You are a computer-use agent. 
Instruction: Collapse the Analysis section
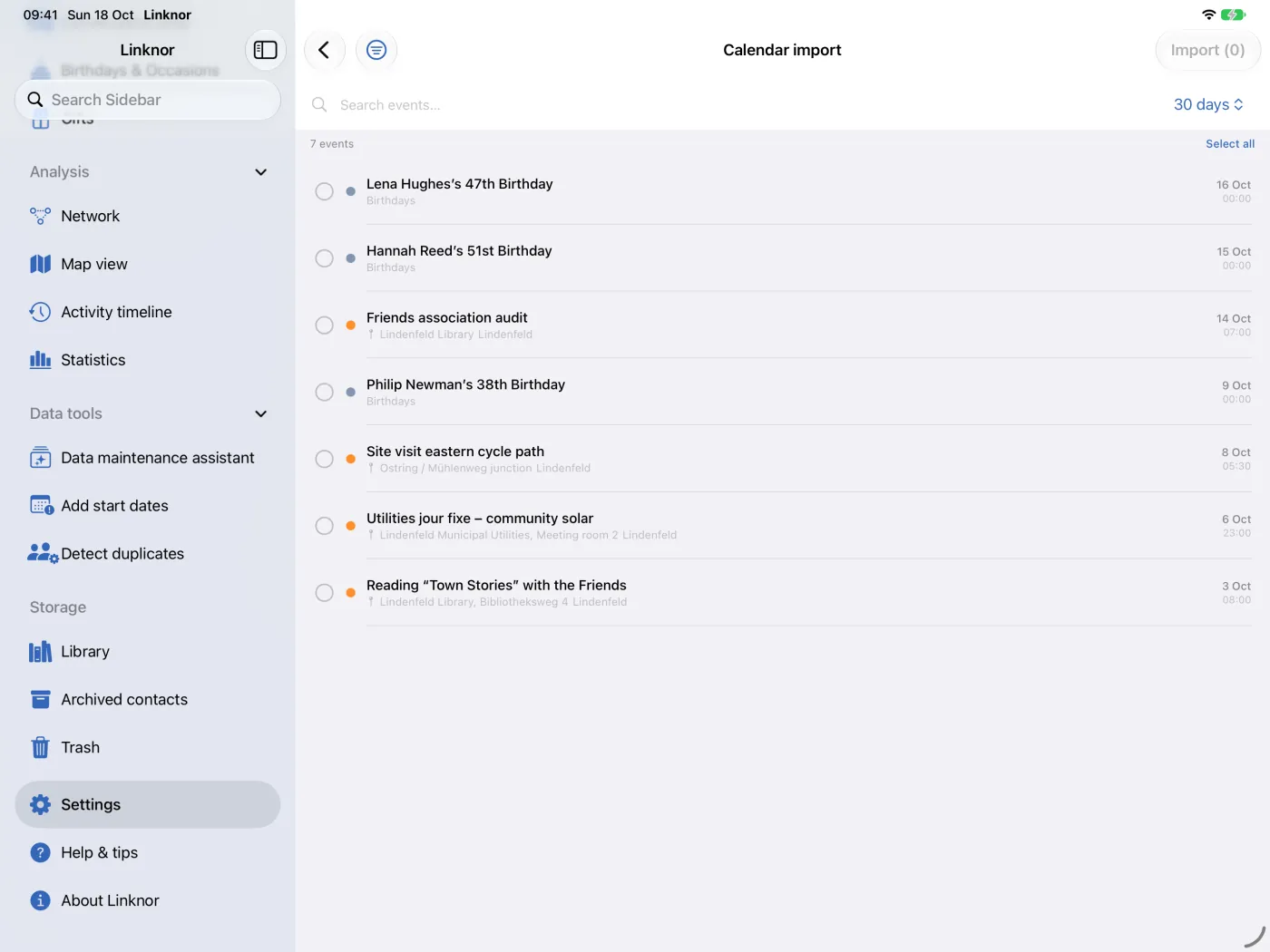tap(261, 172)
